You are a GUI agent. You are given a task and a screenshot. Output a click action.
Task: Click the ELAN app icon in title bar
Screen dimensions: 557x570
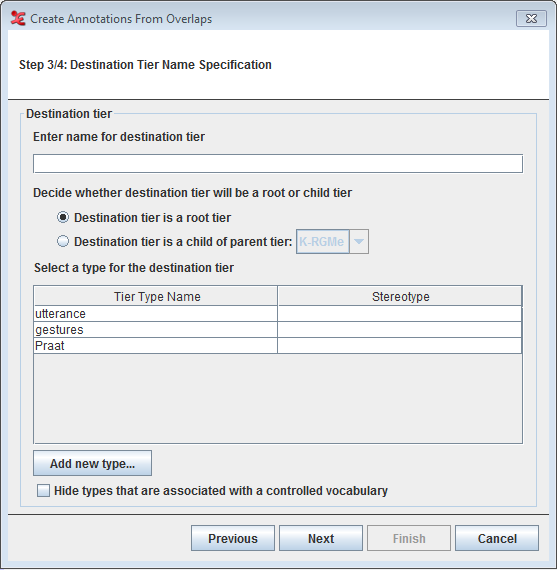click(x=18, y=19)
